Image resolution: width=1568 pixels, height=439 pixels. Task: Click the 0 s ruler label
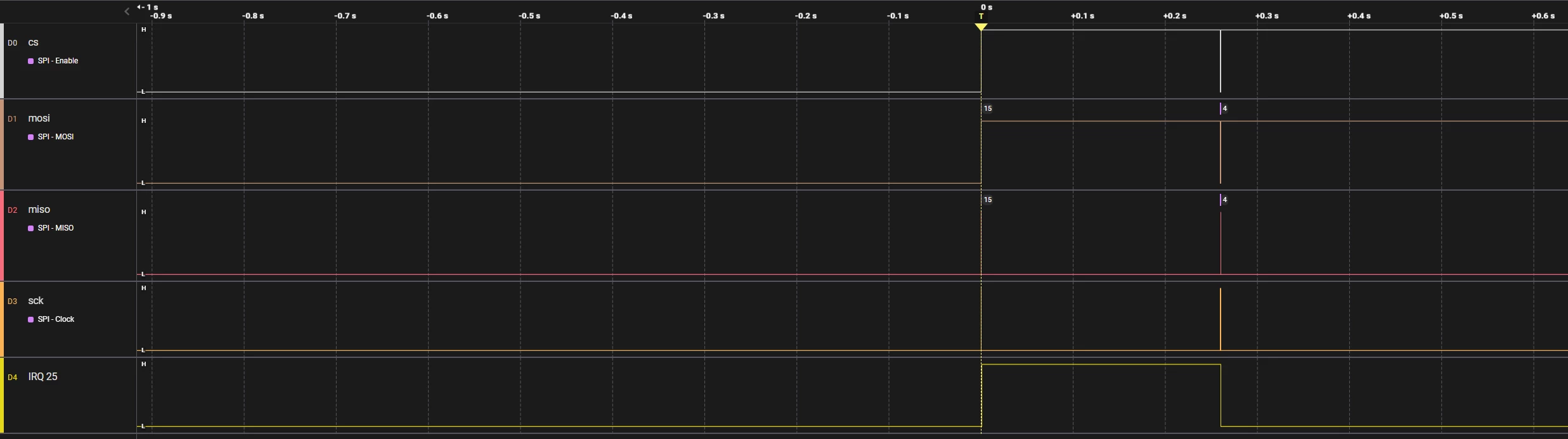987,8
